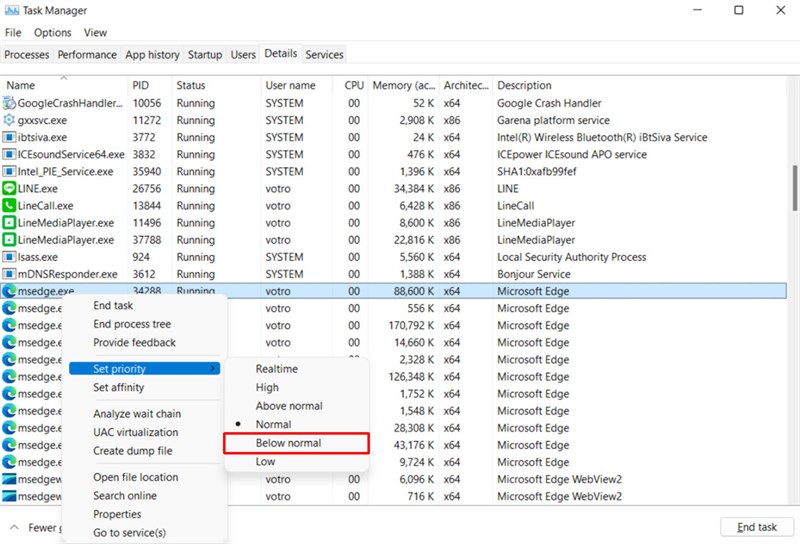This screenshot has width=800, height=544.
Task: Click the Garena platform service description
Action: pos(553,120)
